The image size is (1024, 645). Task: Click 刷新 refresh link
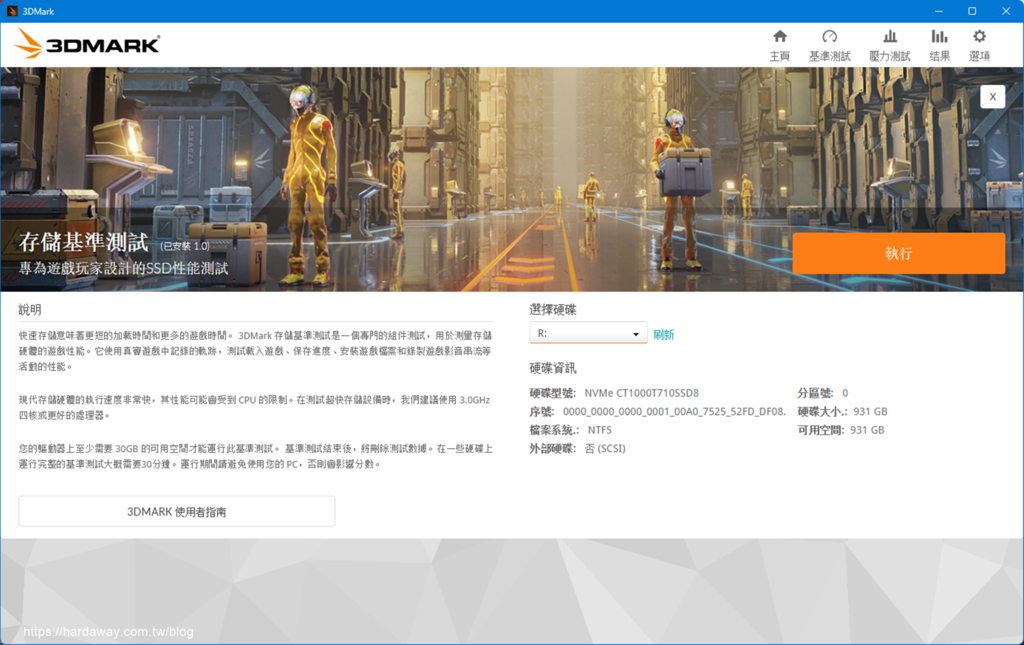(664, 334)
